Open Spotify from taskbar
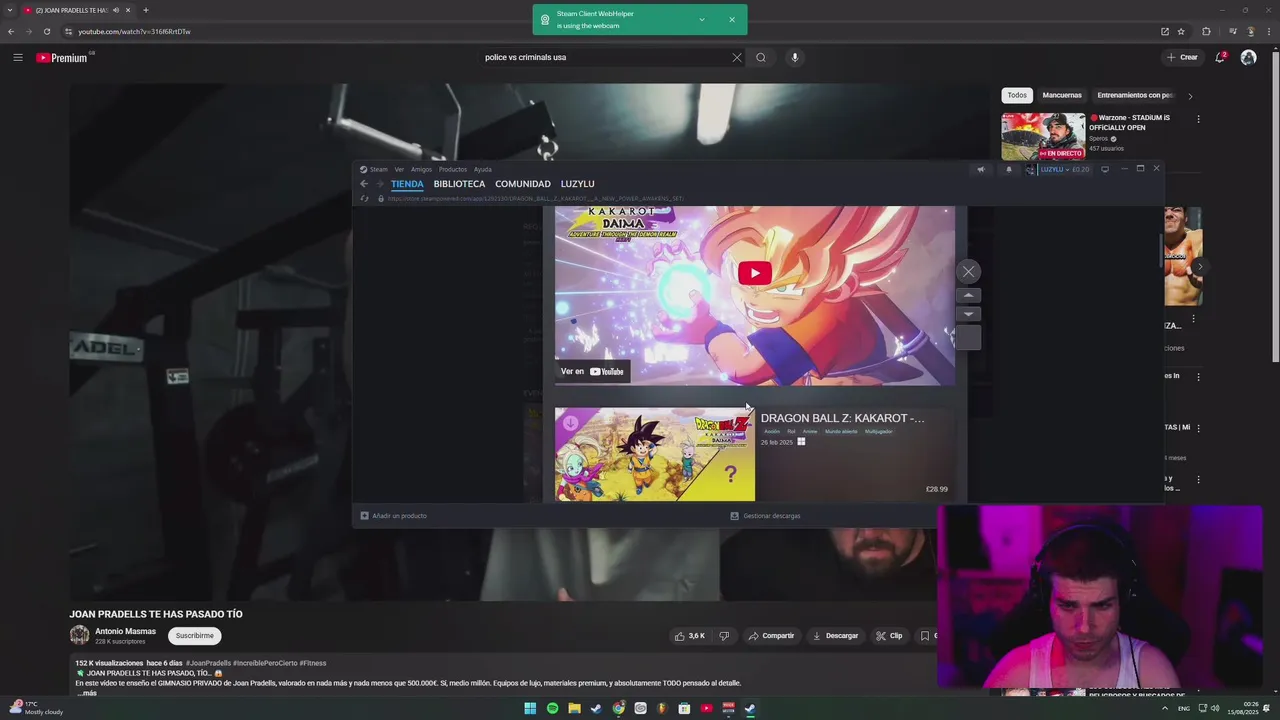 pyautogui.click(x=552, y=708)
